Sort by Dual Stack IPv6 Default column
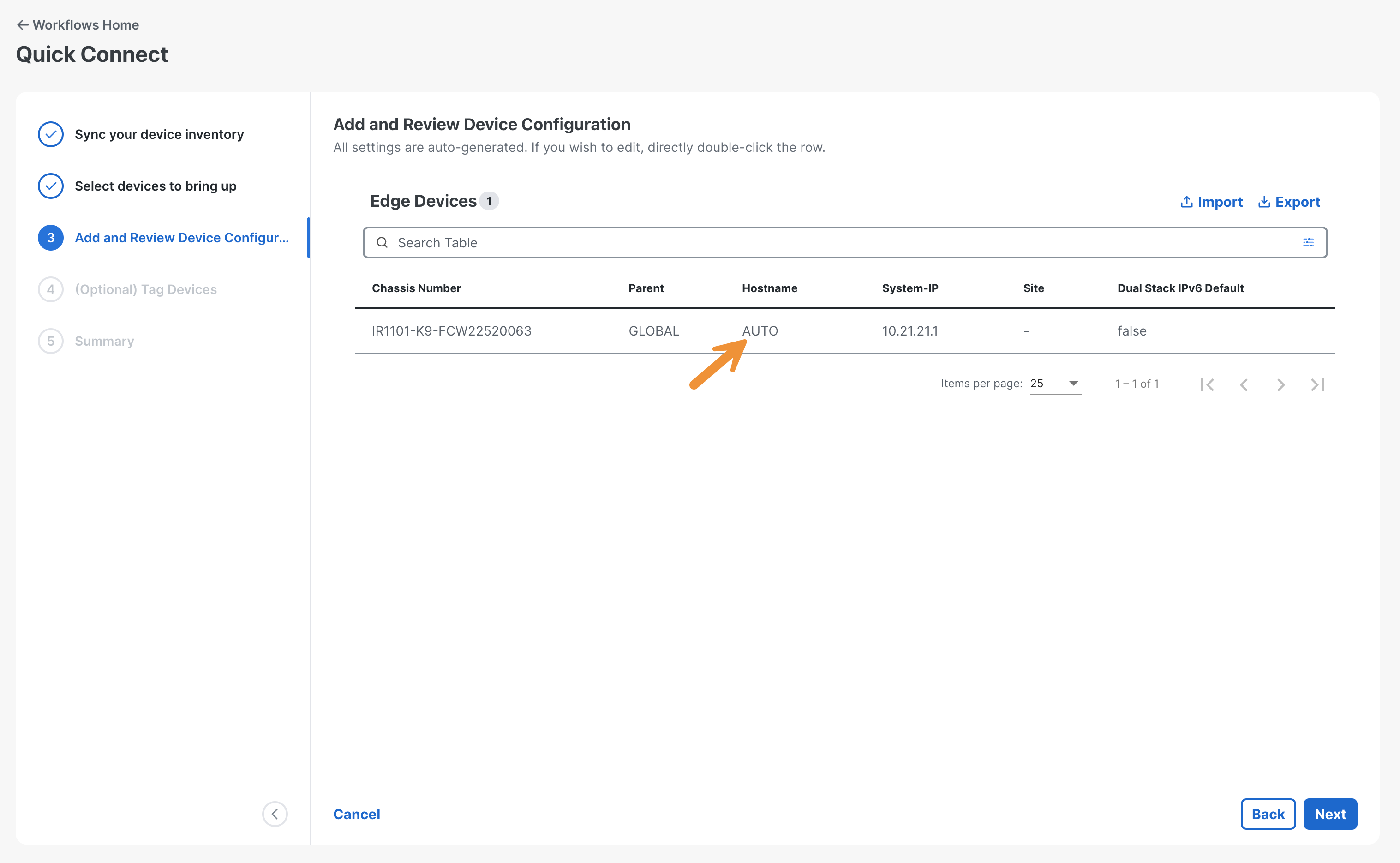Screen dimensions: 1400x863 (1181, 288)
